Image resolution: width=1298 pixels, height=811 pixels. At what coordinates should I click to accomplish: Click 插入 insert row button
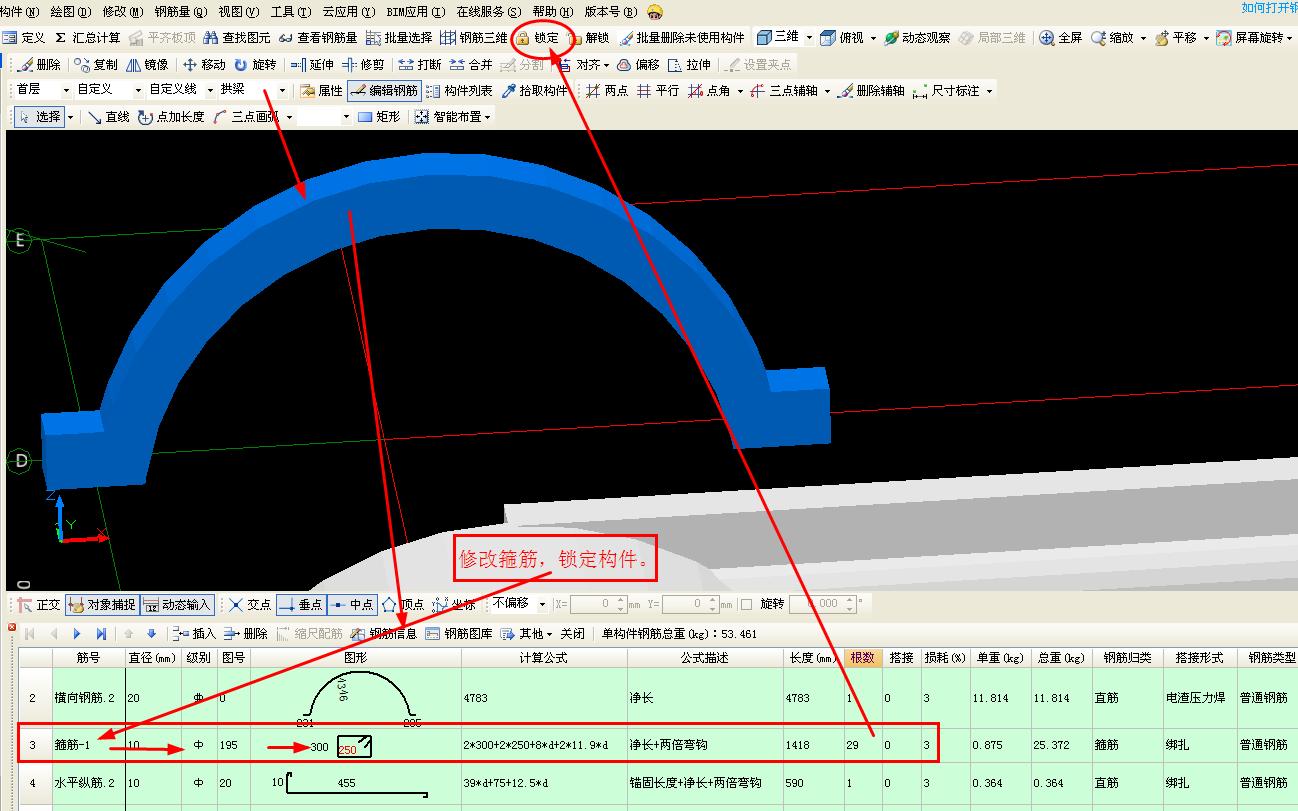coord(195,634)
